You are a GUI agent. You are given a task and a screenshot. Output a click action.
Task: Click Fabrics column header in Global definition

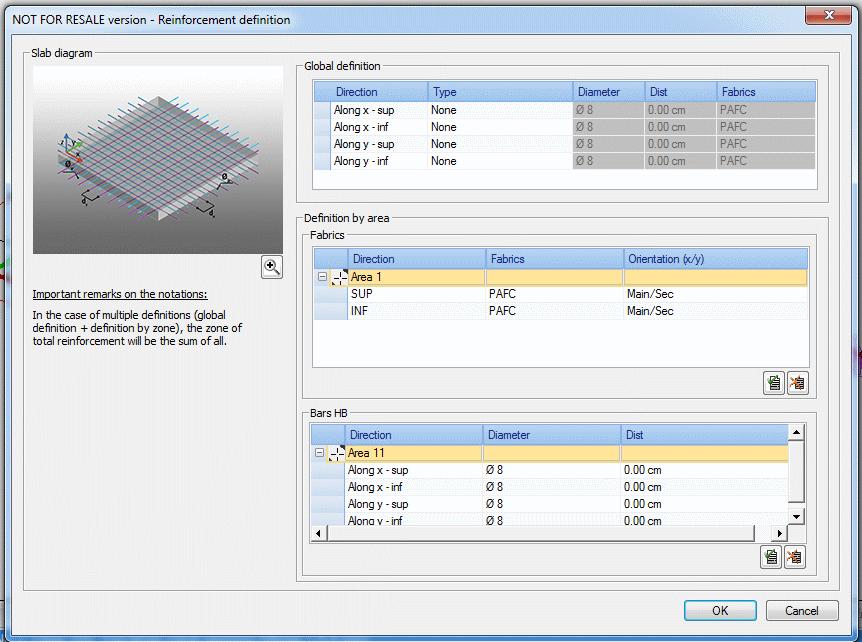766,92
